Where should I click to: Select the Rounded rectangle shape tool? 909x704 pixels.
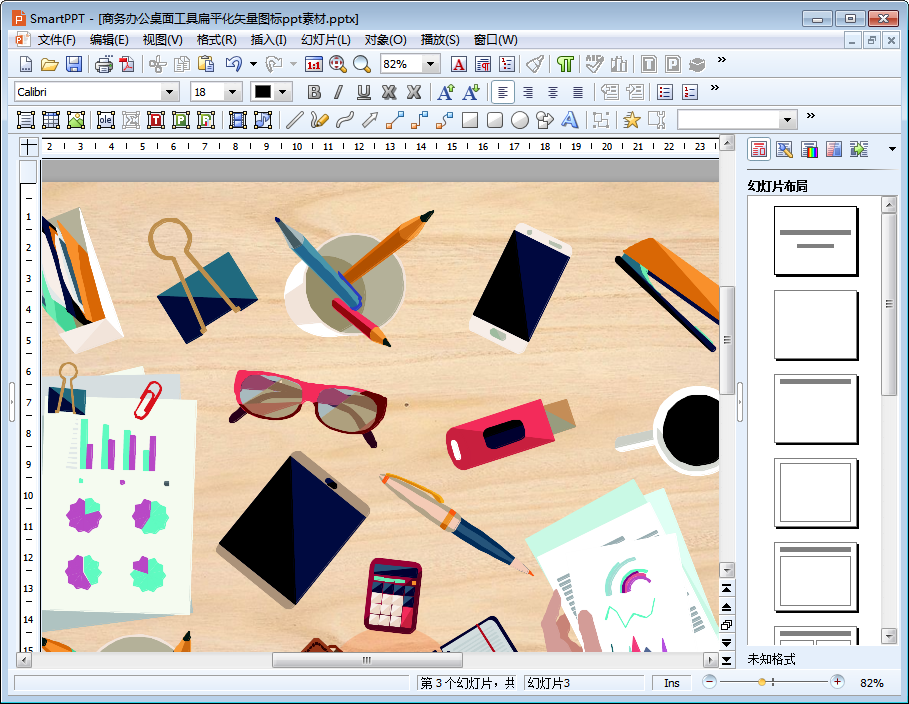(495, 120)
